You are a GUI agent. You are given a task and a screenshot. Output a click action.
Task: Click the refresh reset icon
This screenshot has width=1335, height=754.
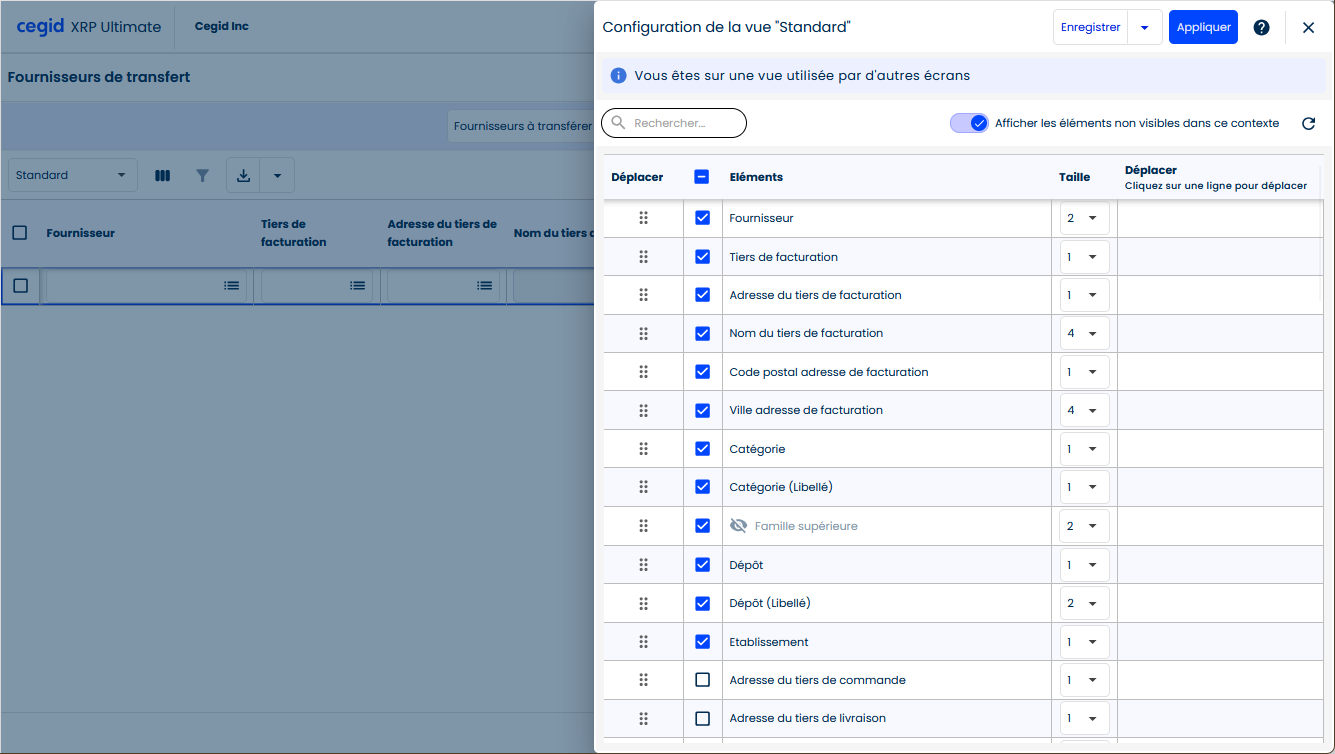pos(1308,124)
